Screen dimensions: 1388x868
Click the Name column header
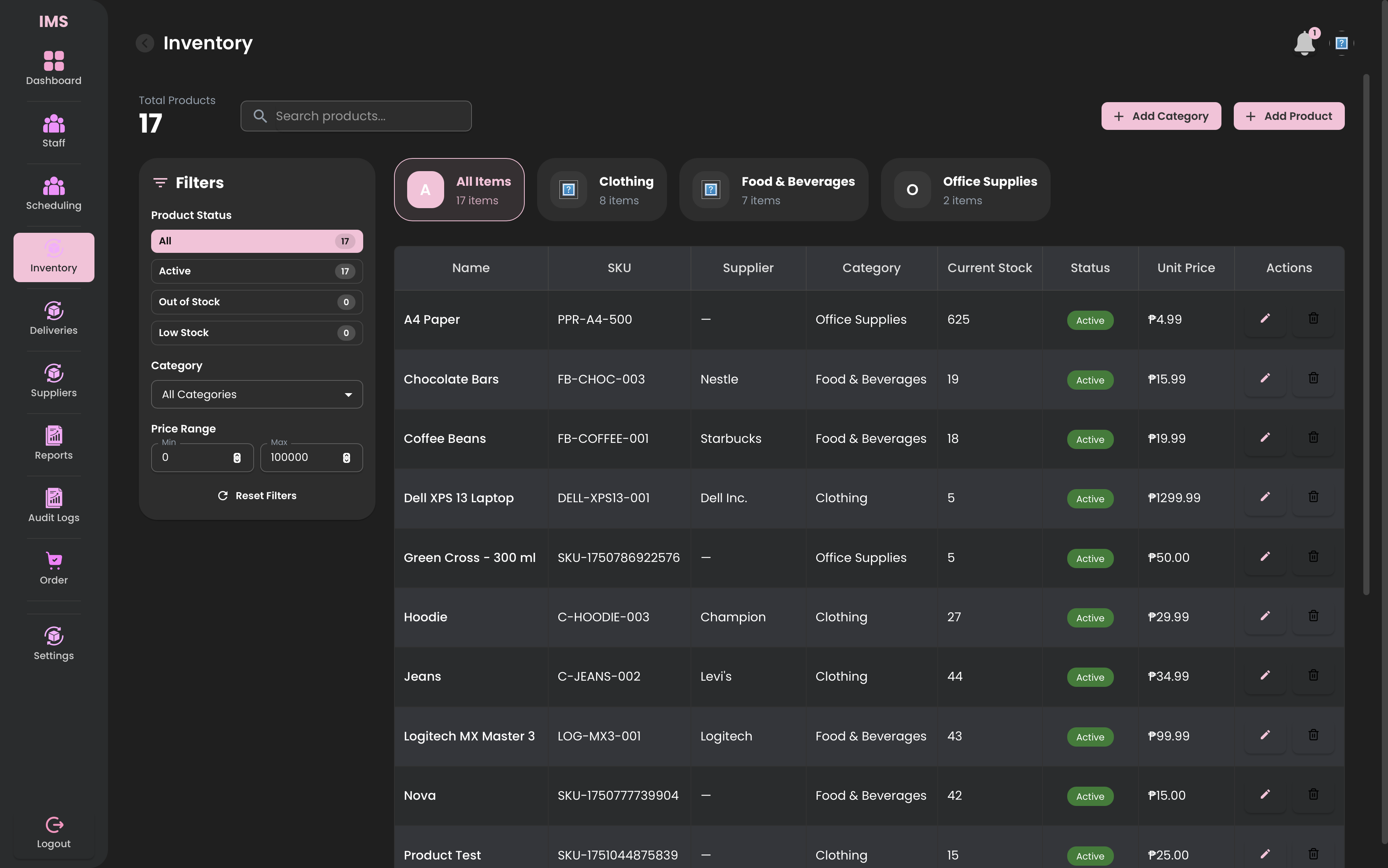[471, 267]
